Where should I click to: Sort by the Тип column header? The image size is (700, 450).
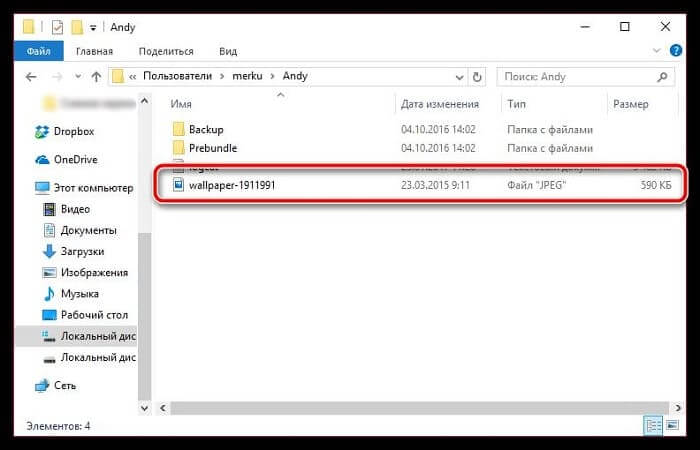pos(516,104)
